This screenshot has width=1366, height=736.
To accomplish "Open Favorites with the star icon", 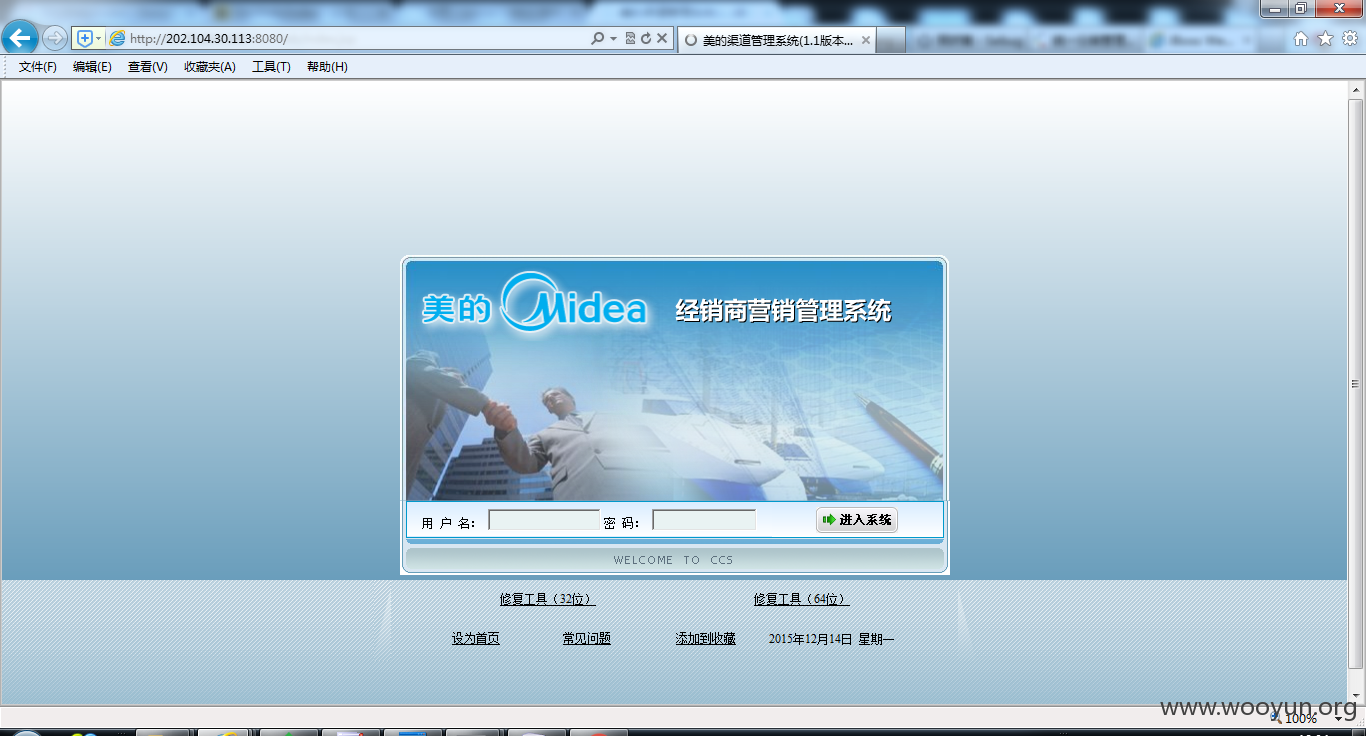I will click(1325, 38).
